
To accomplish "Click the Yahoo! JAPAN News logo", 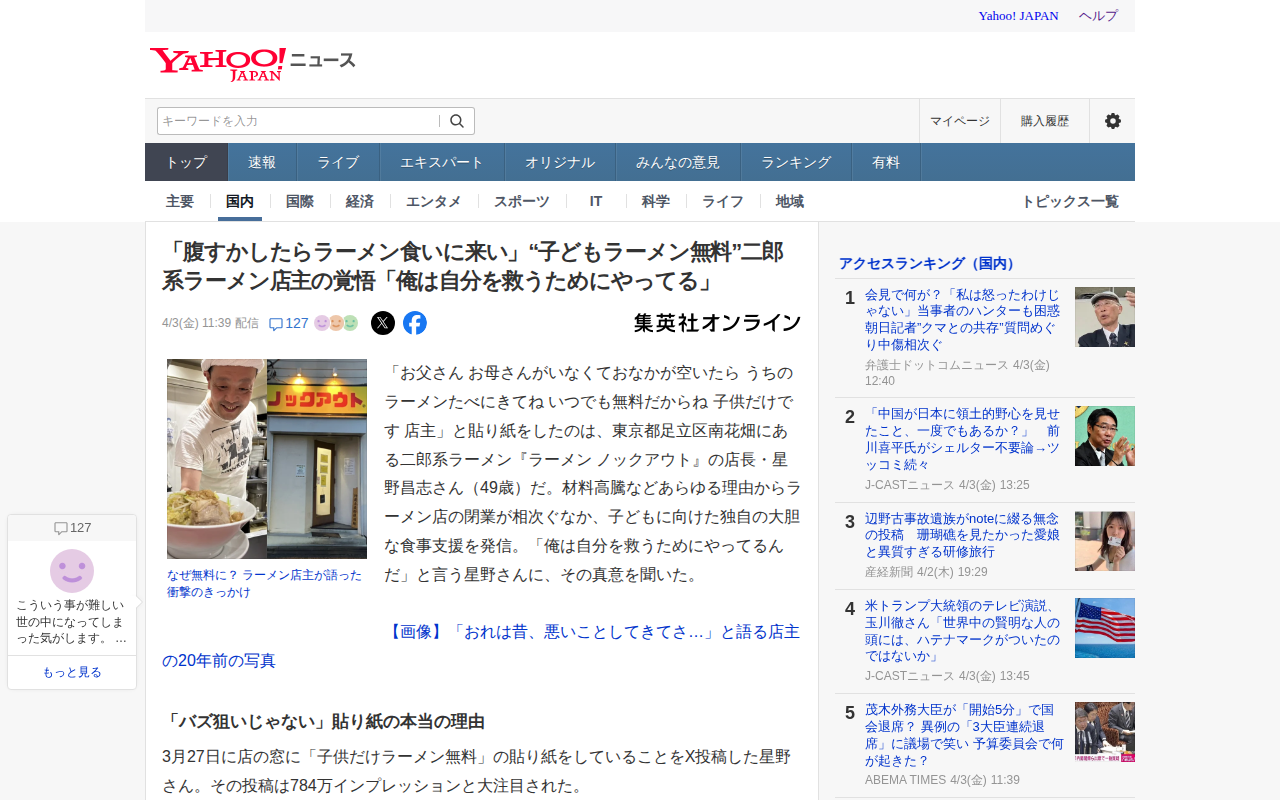I will (x=252, y=63).
